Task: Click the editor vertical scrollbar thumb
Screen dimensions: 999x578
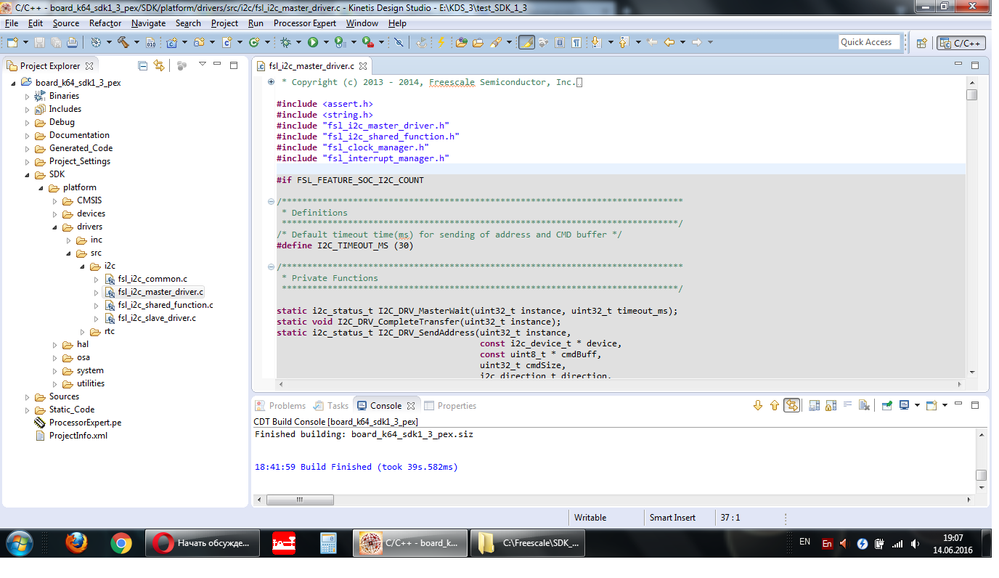Action: 971,95
